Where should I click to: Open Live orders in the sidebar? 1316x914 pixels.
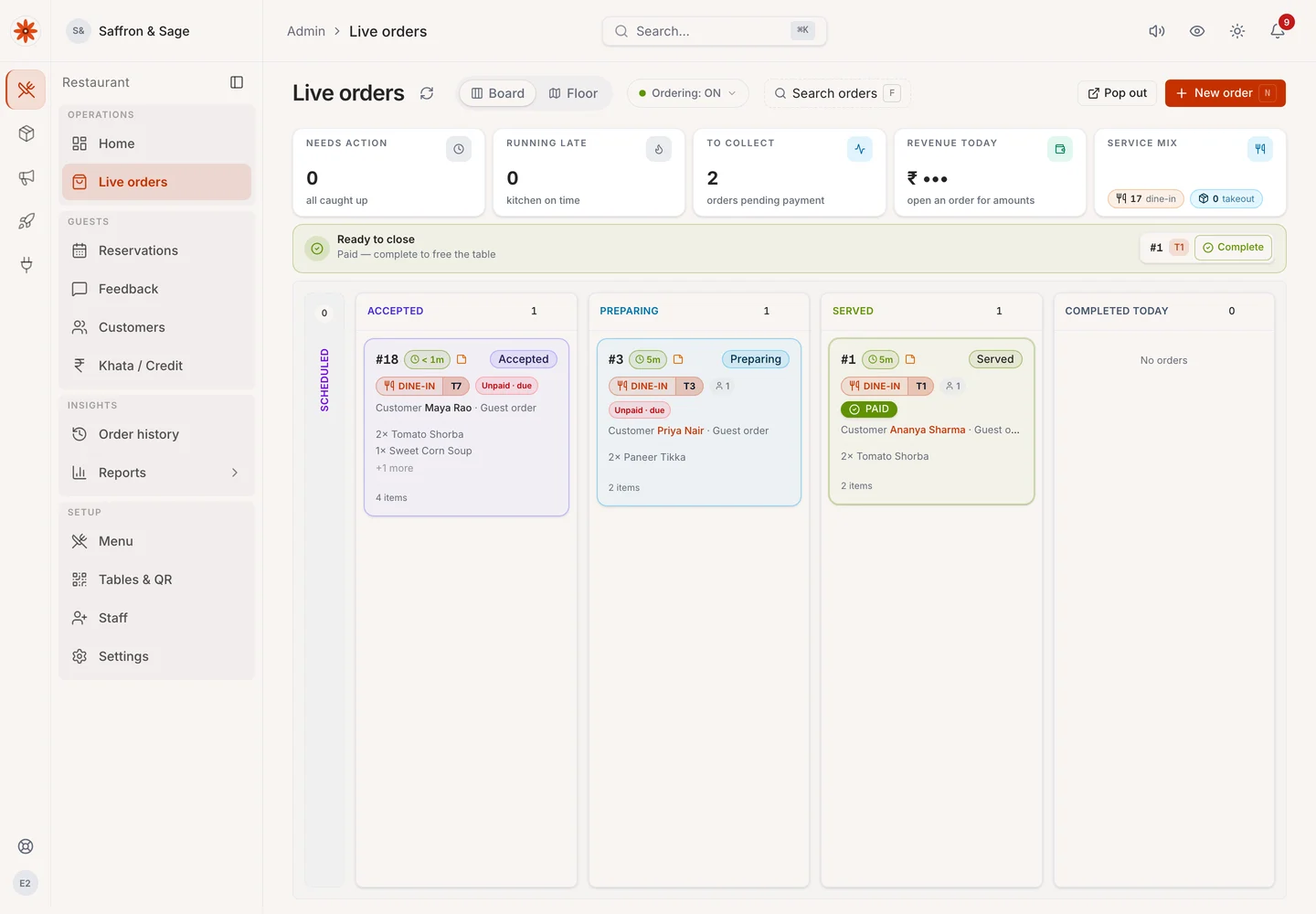click(156, 182)
